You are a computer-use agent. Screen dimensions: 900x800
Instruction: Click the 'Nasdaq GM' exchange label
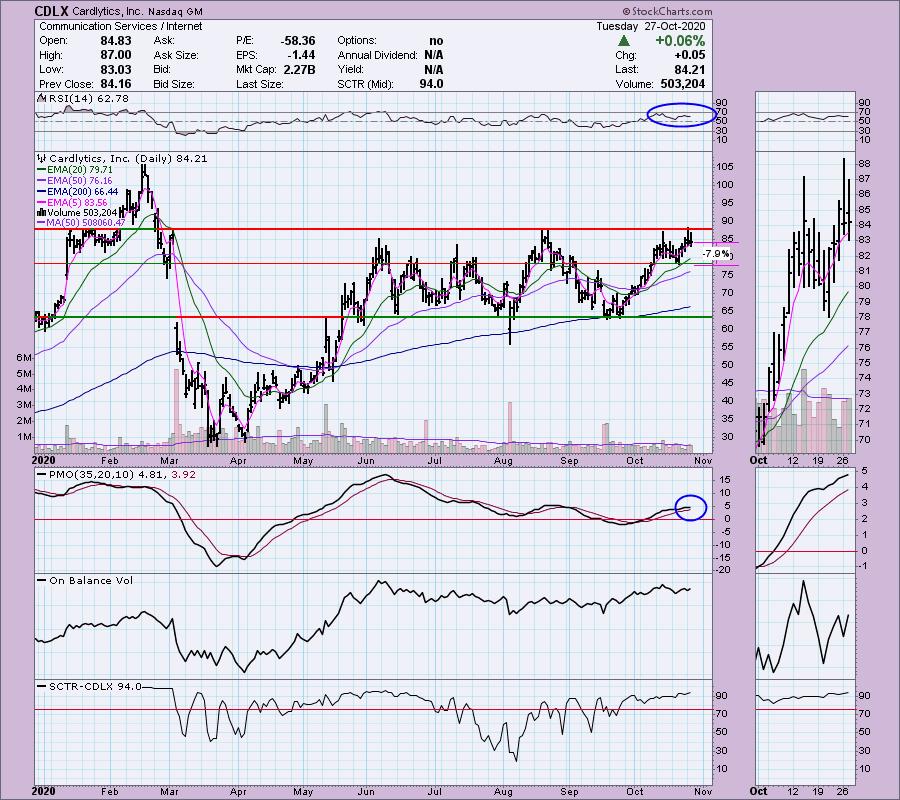(x=175, y=11)
